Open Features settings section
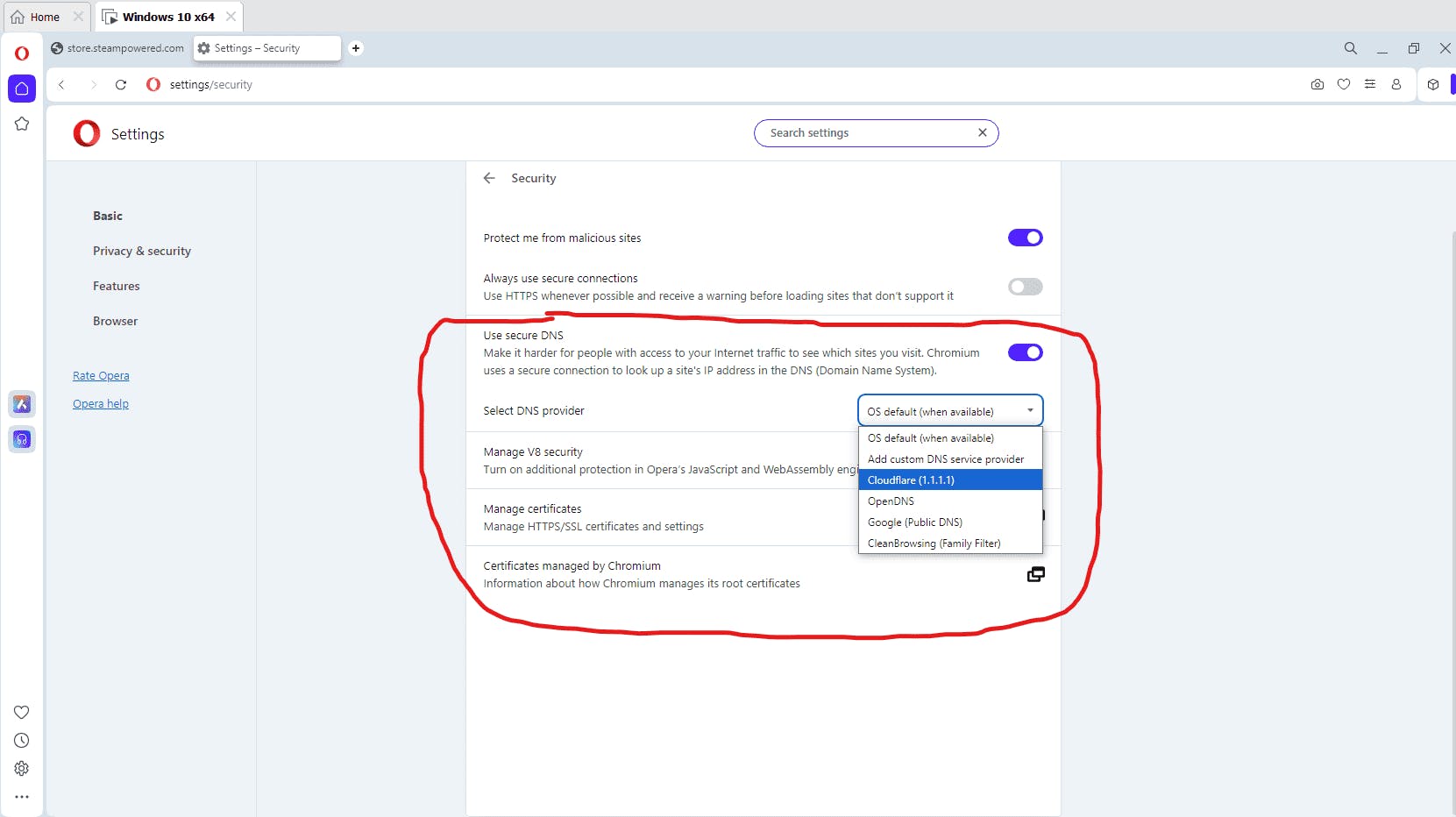Screen dimensions: 1456x817 117,286
